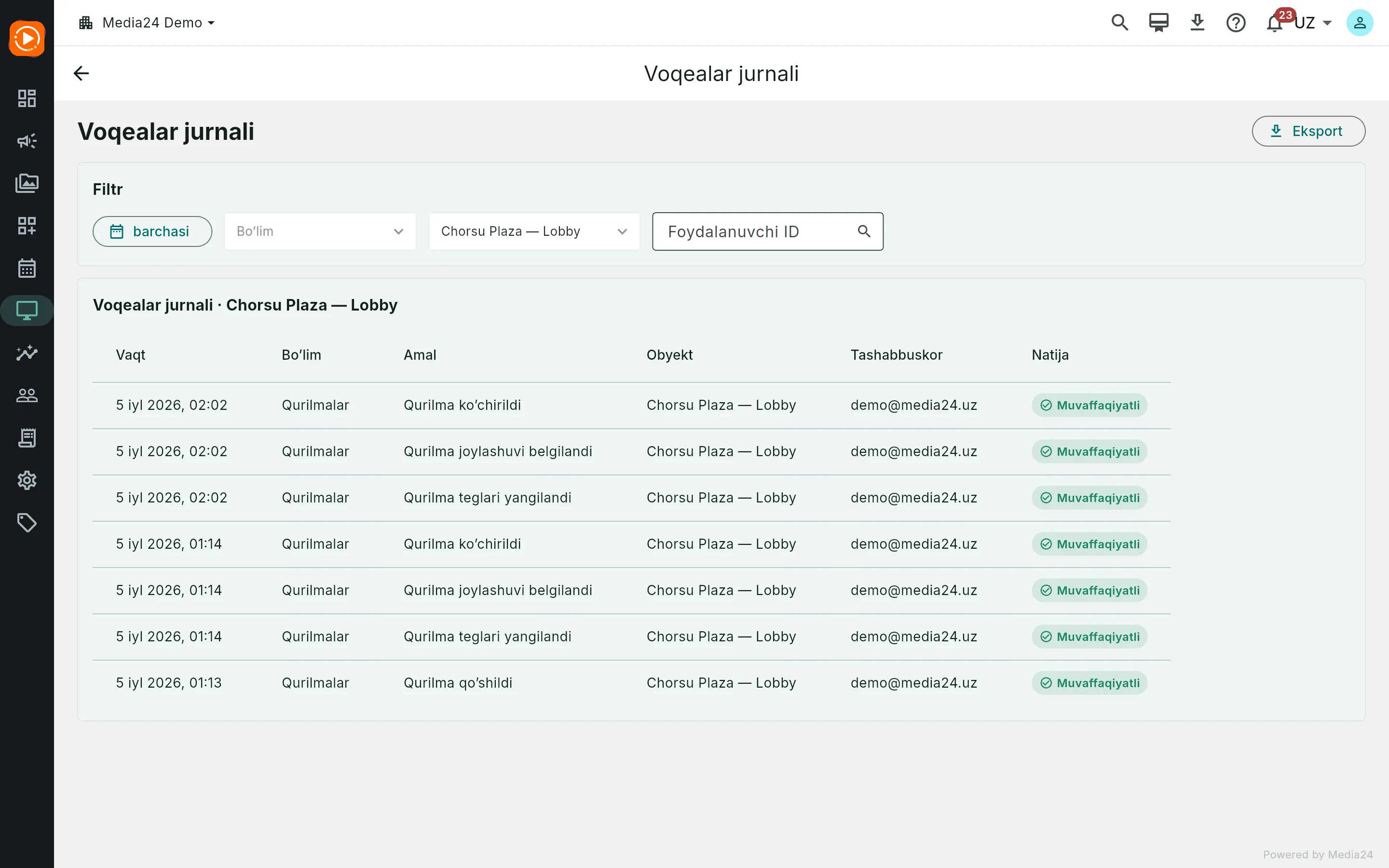Open the help question mark icon
Viewport: 1389px width, 868px height.
coord(1236,23)
